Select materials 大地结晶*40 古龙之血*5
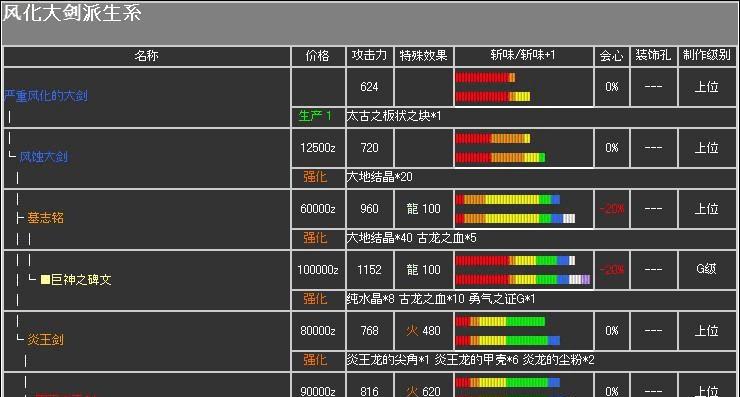Image resolution: width=740 pixels, height=397 pixels. pos(412,237)
